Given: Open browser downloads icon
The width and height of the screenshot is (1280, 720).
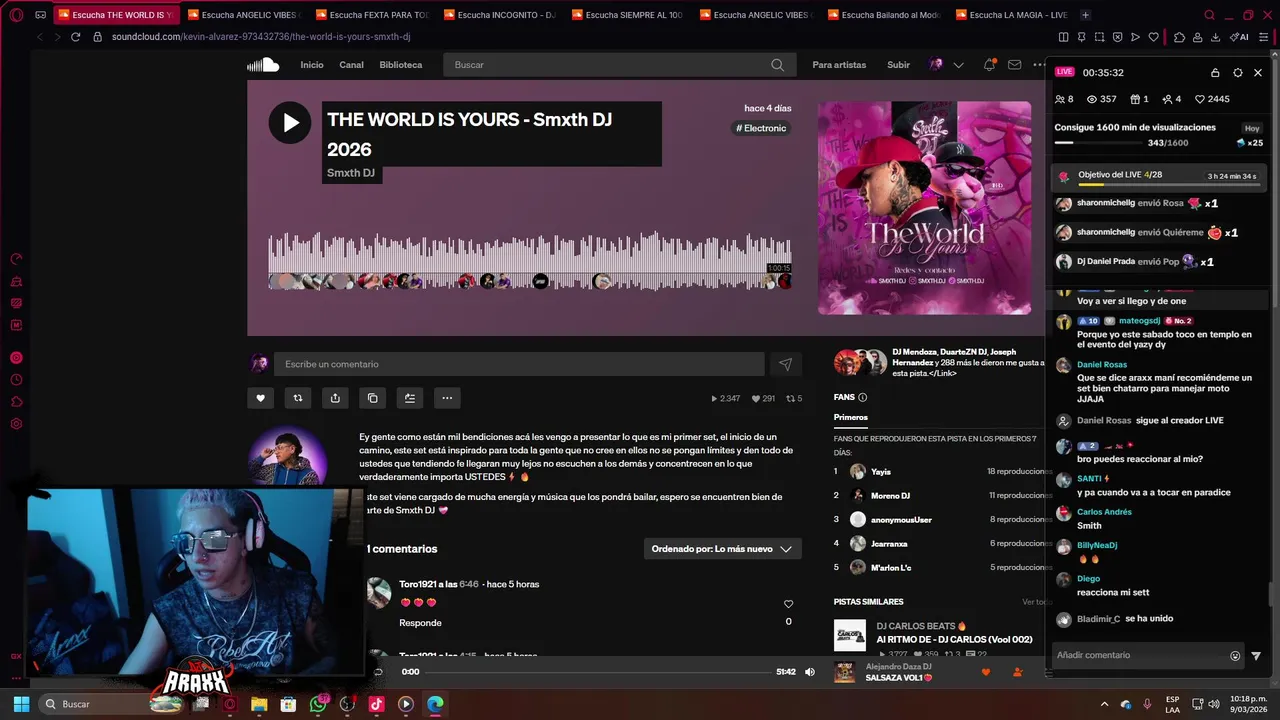Looking at the screenshot, I should coord(1215,37).
